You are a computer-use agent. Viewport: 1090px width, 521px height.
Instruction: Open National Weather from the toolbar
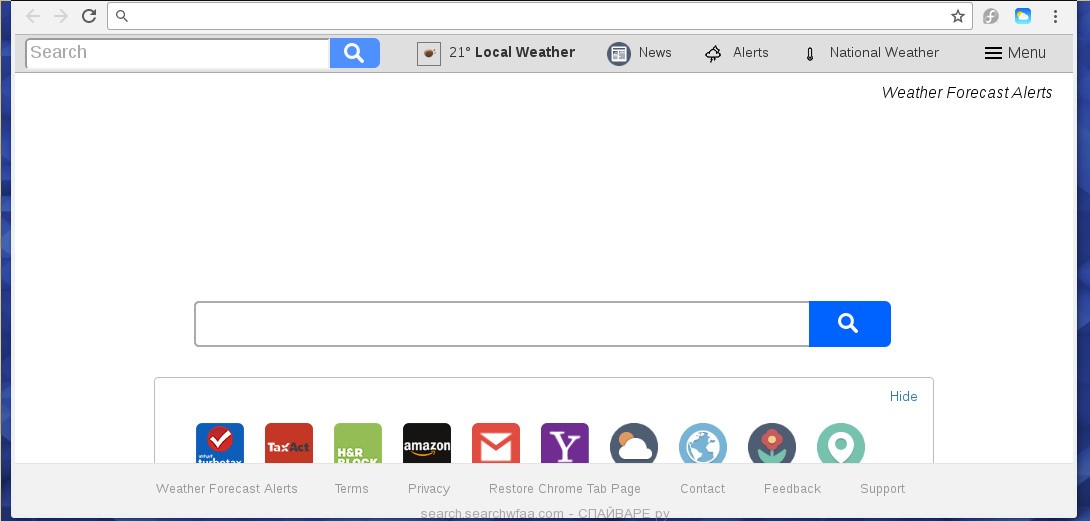[x=871, y=53]
